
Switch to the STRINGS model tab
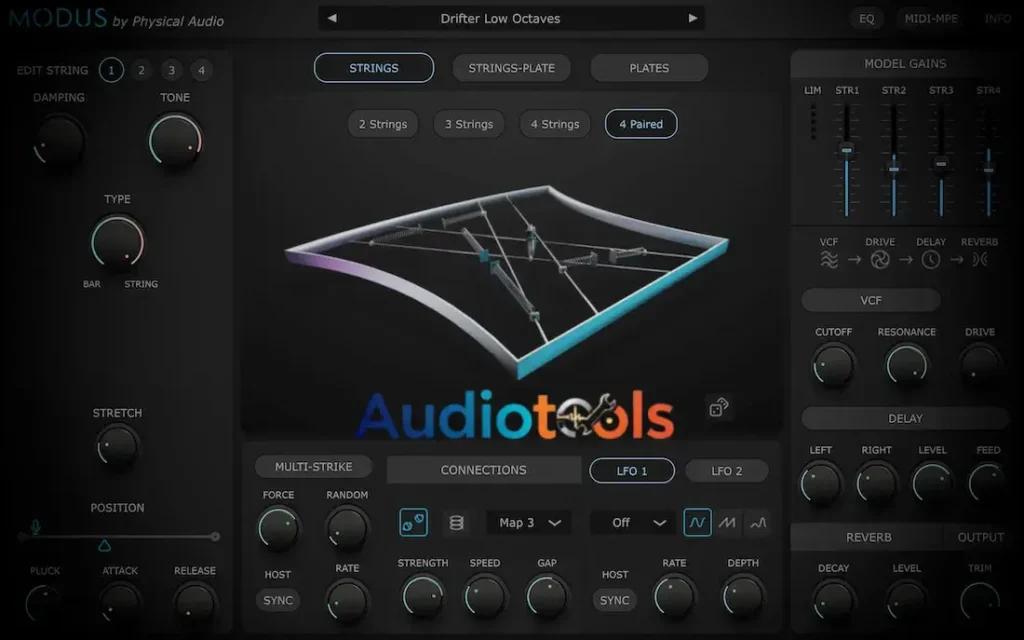click(374, 68)
